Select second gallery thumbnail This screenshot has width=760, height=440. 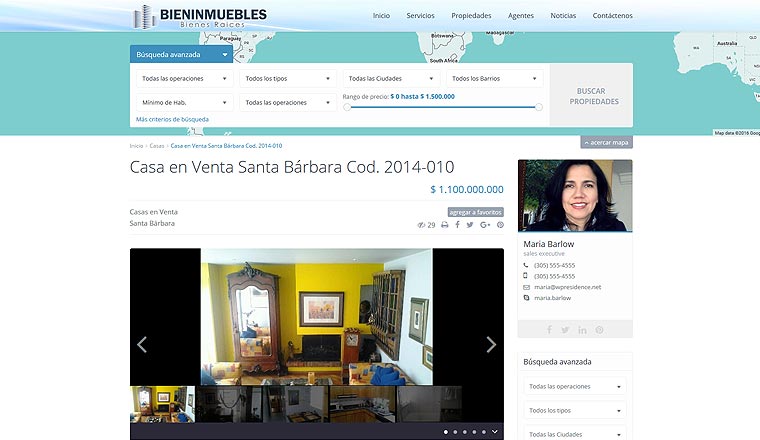(229, 404)
